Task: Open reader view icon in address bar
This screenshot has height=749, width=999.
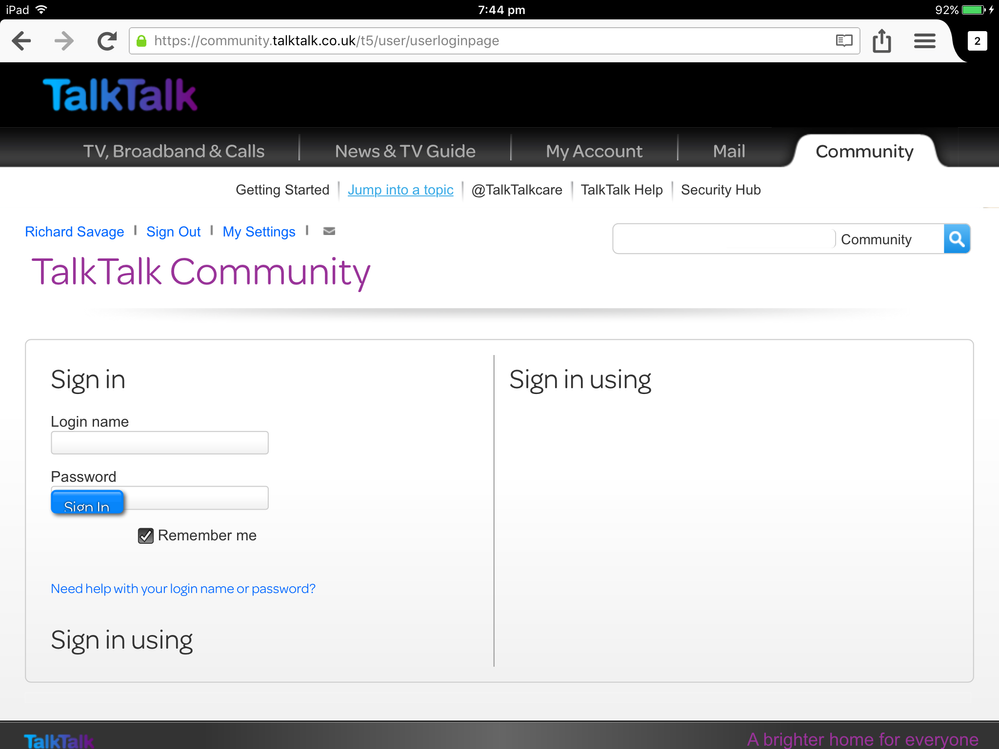Action: (844, 41)
